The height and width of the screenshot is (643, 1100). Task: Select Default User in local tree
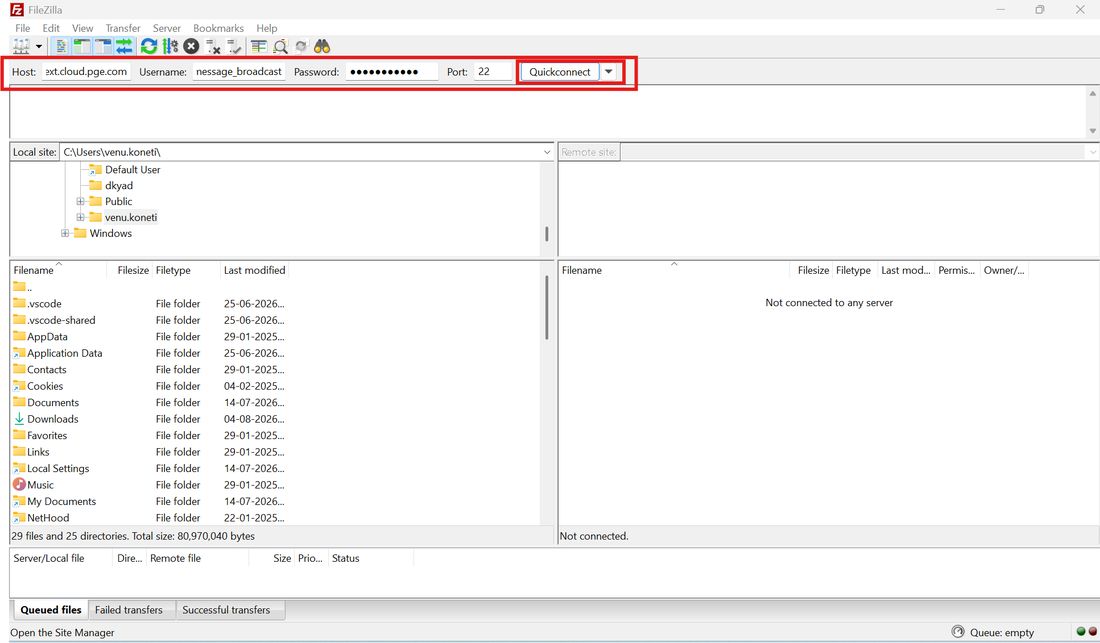(x=132, y=170)
